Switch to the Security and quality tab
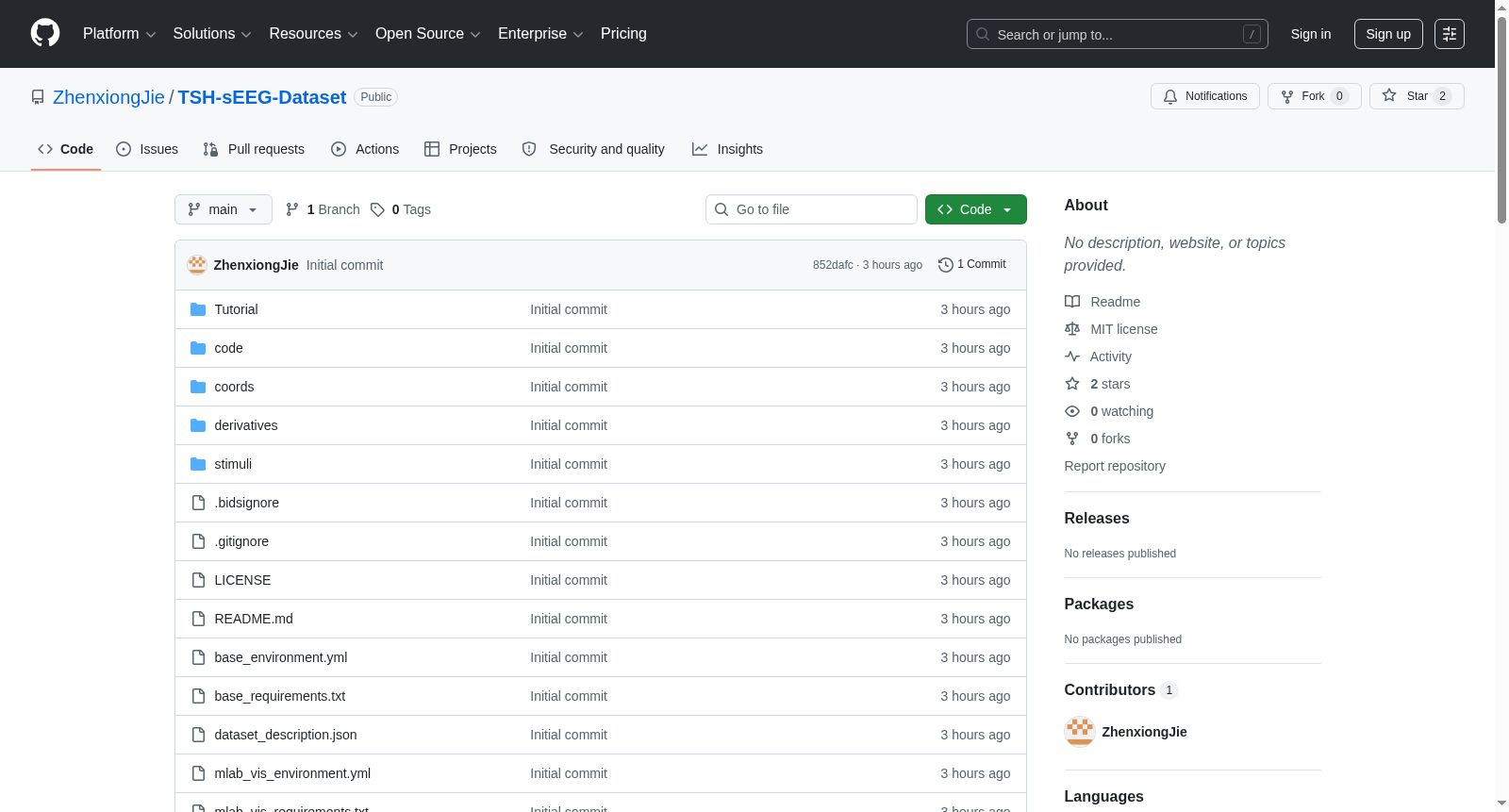Viewport: 1509px width, 812px height. 593,149
